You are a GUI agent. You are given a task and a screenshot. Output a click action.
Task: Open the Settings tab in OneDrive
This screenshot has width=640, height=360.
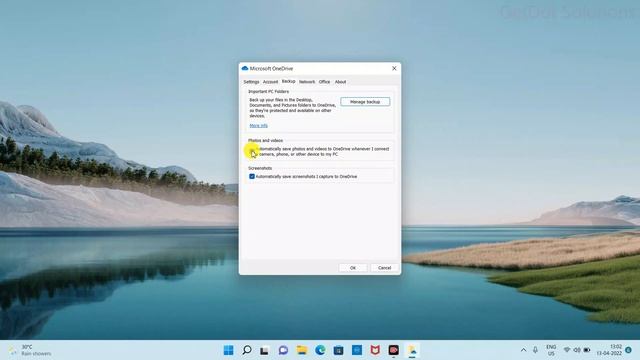(251, 82)
